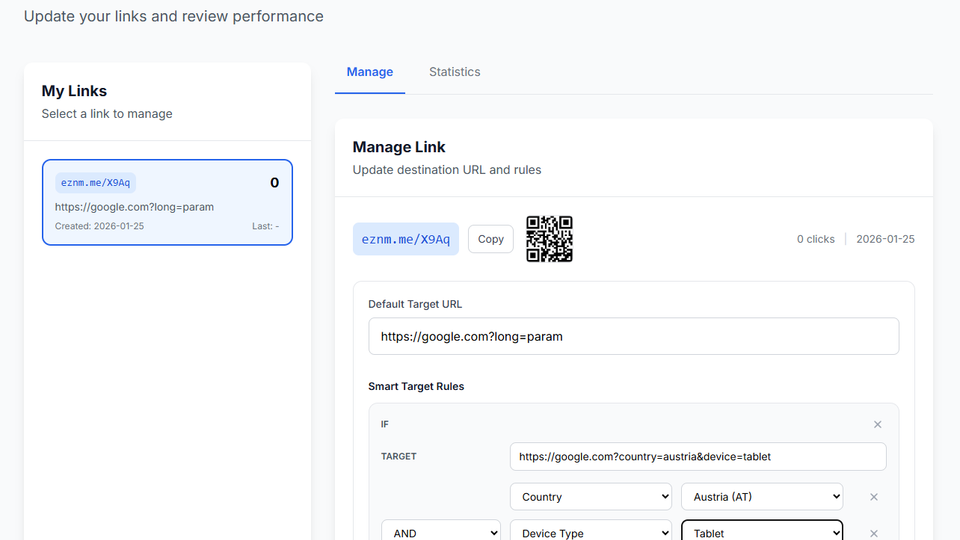Image resolution: width=960 pixels, height=540 pixels.
Task: Click the bold click count in My Links card
Action: tap(274, 183)
